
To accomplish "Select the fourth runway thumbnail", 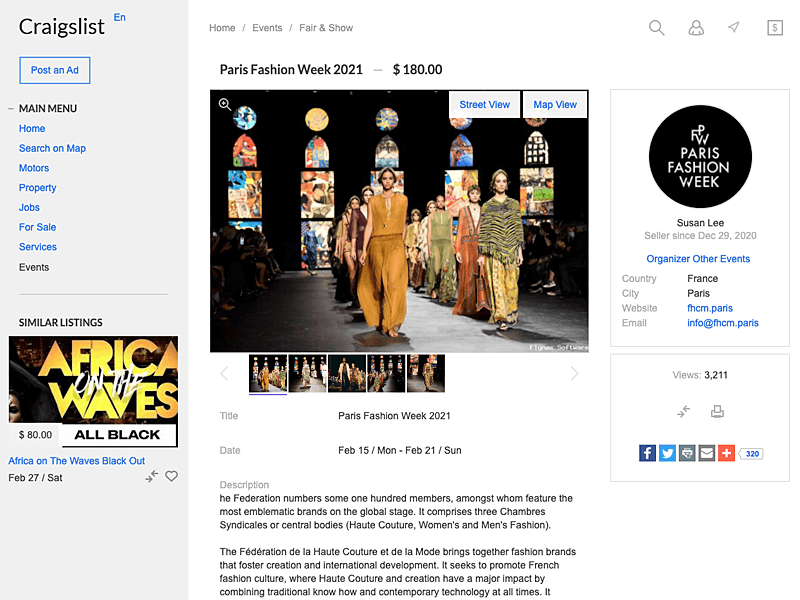I will tap(386, 373).
